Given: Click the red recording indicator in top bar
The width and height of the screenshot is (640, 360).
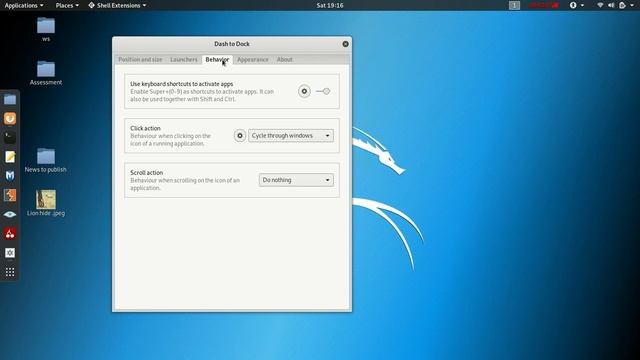Looking at the screenshot, I should click(x=543, y=5).
